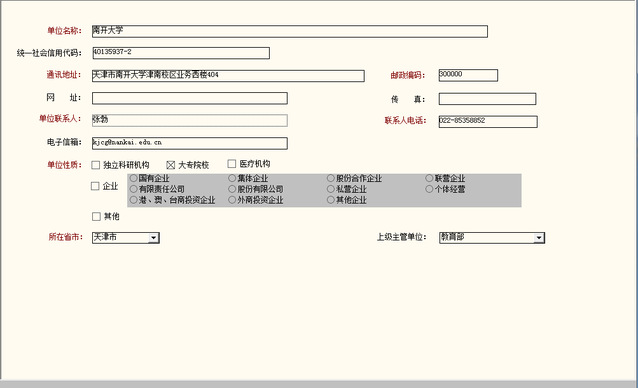The height and width of the screenshot is (388, 638).
Task: Tick the 其他 checkbox
Action: 96,216
